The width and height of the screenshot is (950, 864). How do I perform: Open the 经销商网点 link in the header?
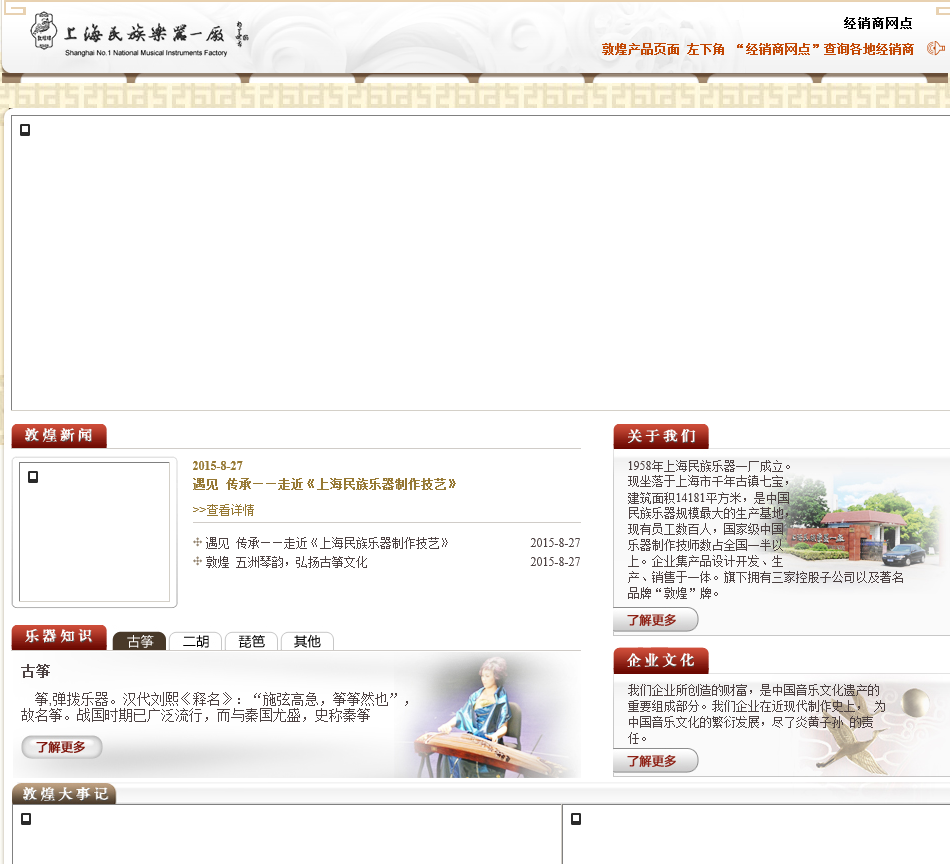[x=877, y=24]
